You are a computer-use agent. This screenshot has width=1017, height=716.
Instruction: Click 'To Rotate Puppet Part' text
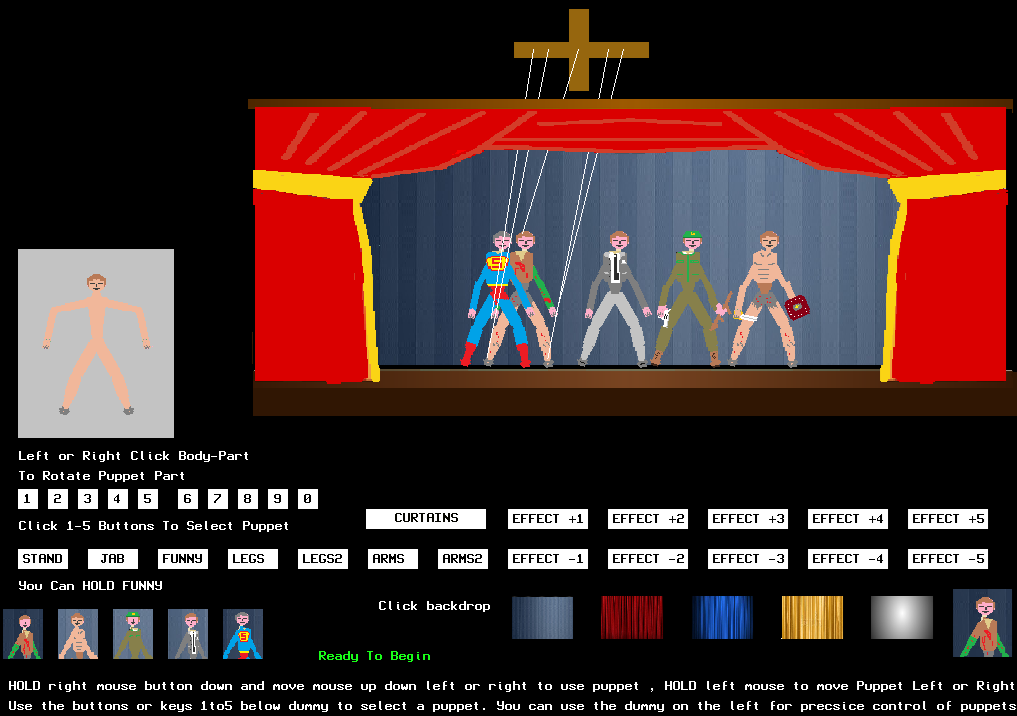(102, 476)
